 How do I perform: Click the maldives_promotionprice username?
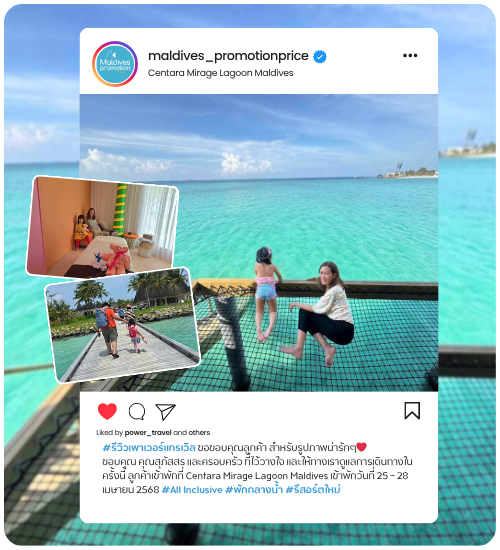click(x=228, y=56)
